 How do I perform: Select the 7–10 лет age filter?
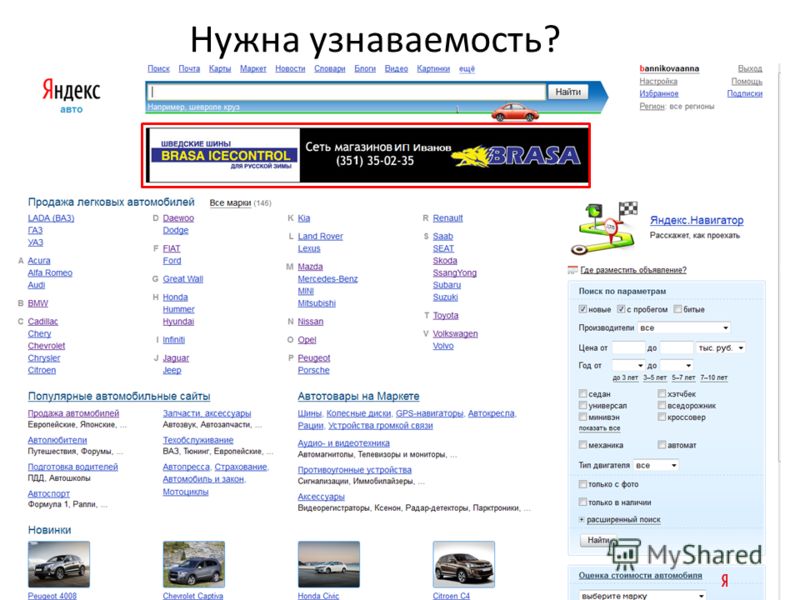[x=714, y=378]
